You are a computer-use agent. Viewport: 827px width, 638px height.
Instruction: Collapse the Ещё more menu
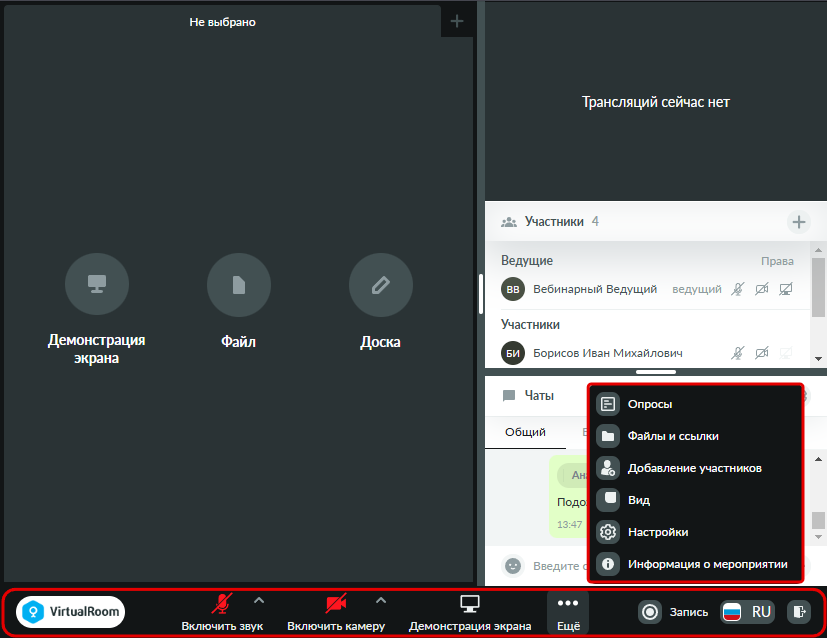point(568,613)
